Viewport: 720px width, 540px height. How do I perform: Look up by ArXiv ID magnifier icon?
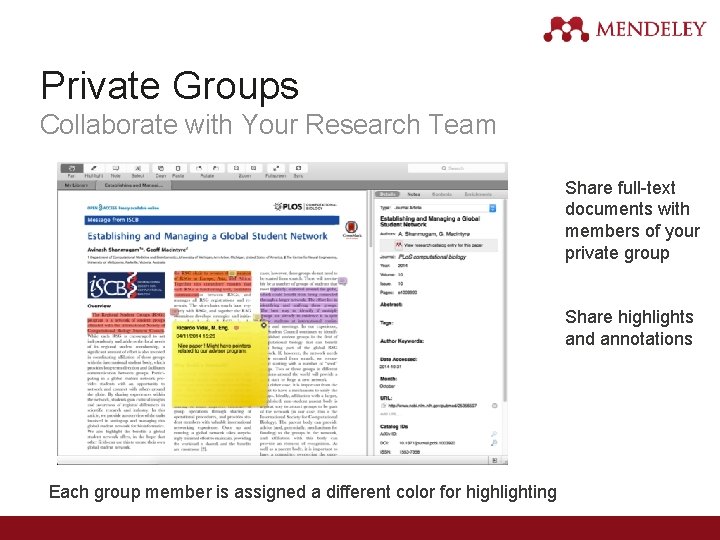click(494, 434)
